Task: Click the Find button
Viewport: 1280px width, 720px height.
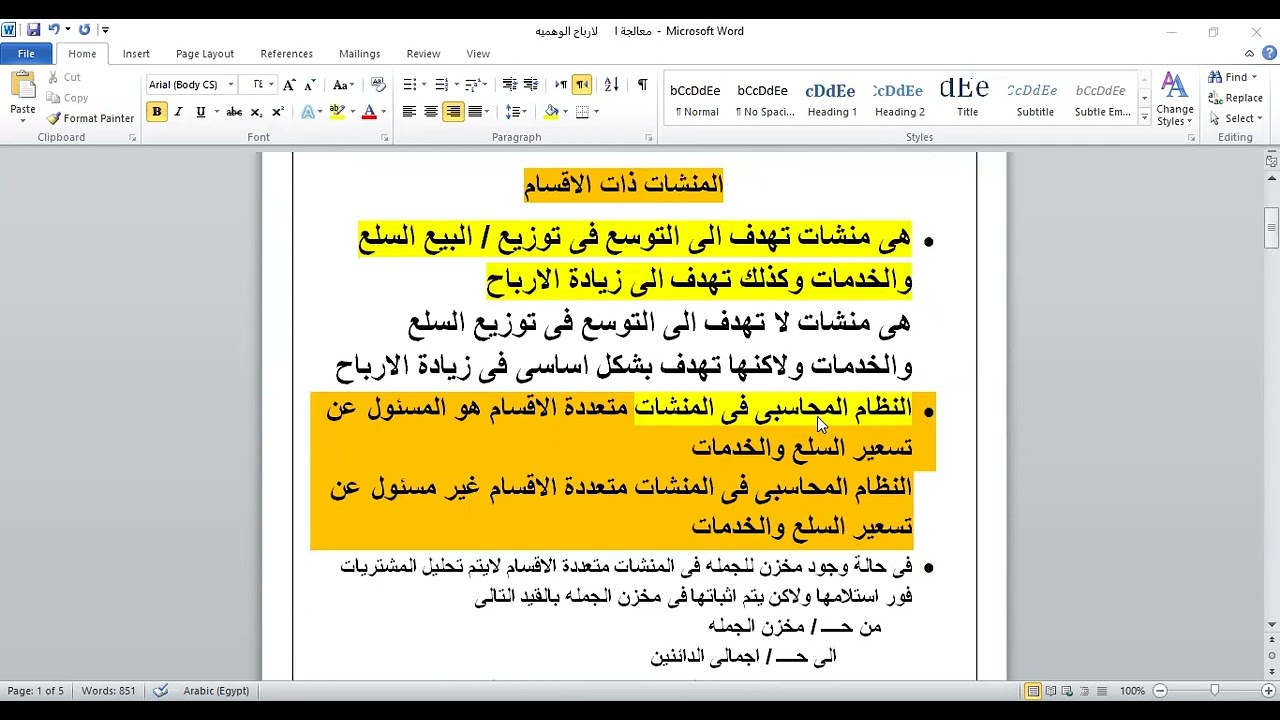Action: coord(1232,77)
